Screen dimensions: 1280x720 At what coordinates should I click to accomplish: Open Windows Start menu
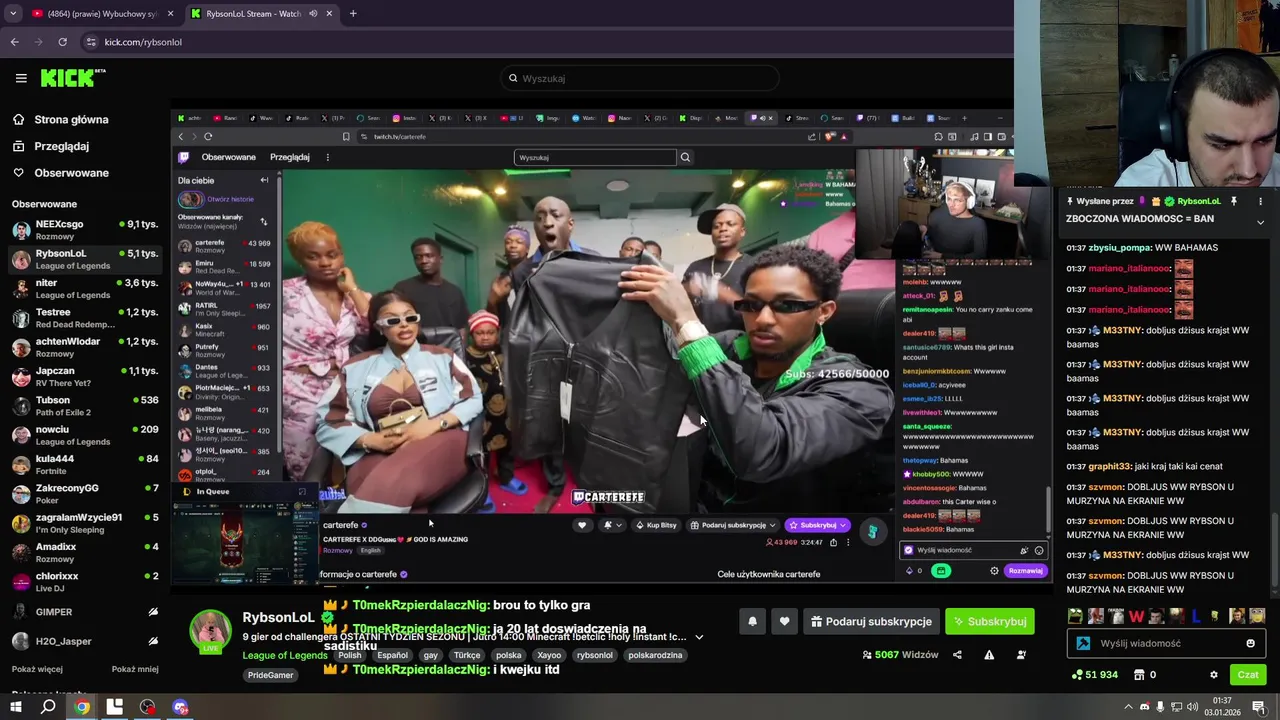tap(15, 707)
